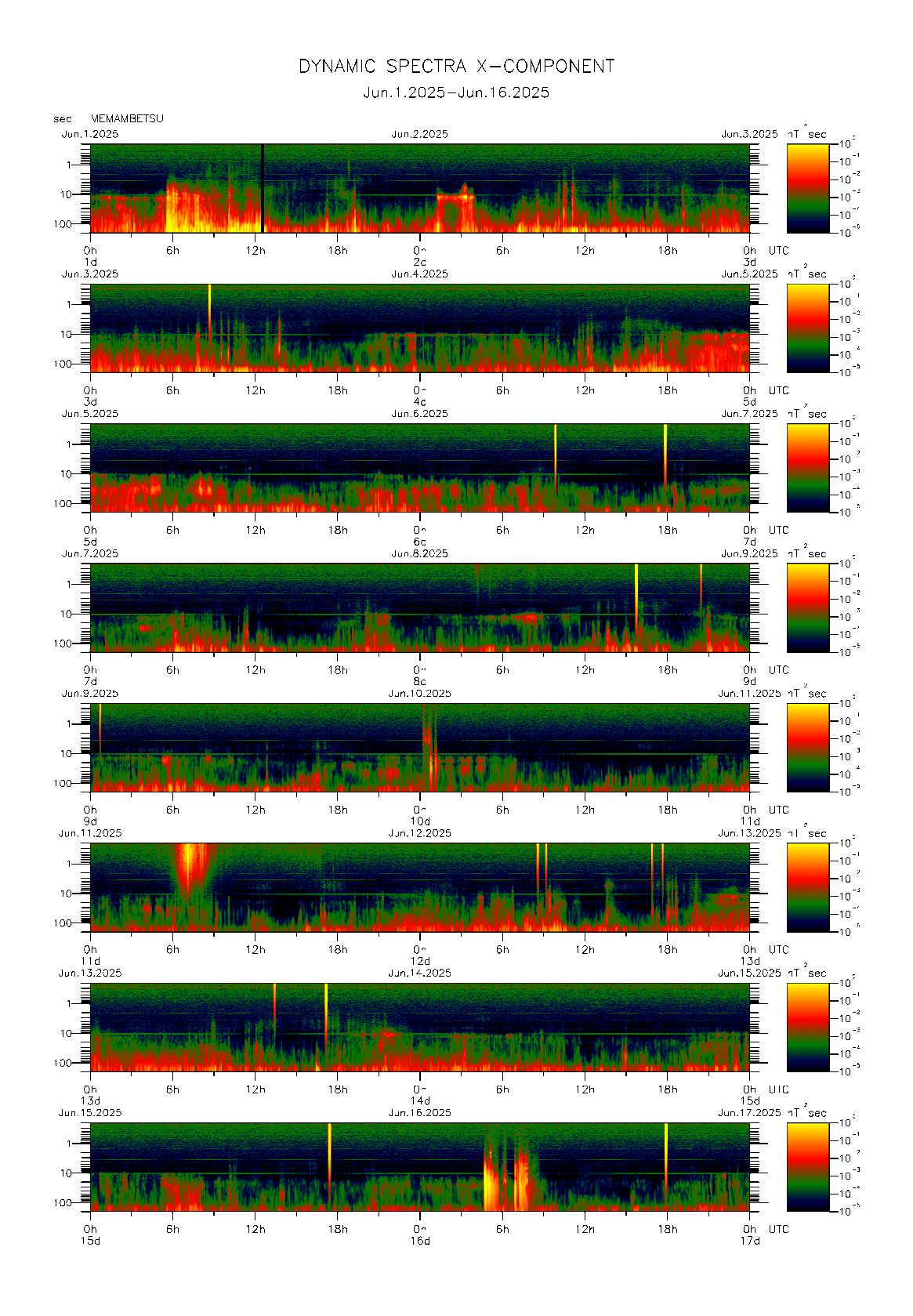Click the Jun.4.2025 date label
The image size is (913, 1316).
(x=420, y=274)
